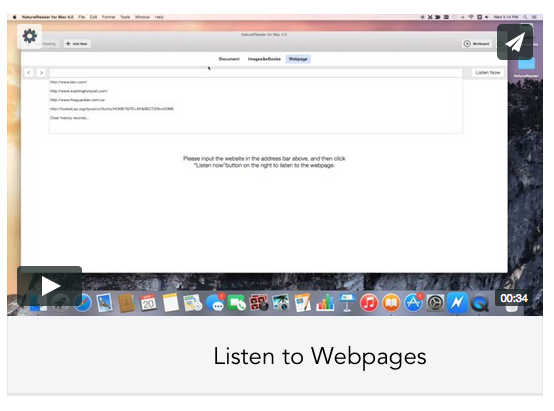Open the blue NaturalReader dock icon
The image size is (554, 411).
pyautogui.click(x=457, y=303)
